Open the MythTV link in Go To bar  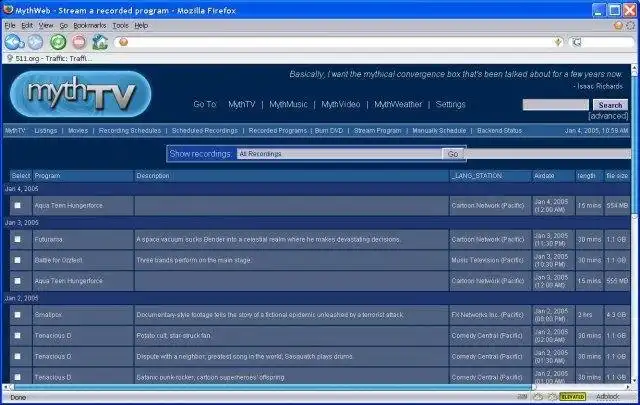click(242, 105)
